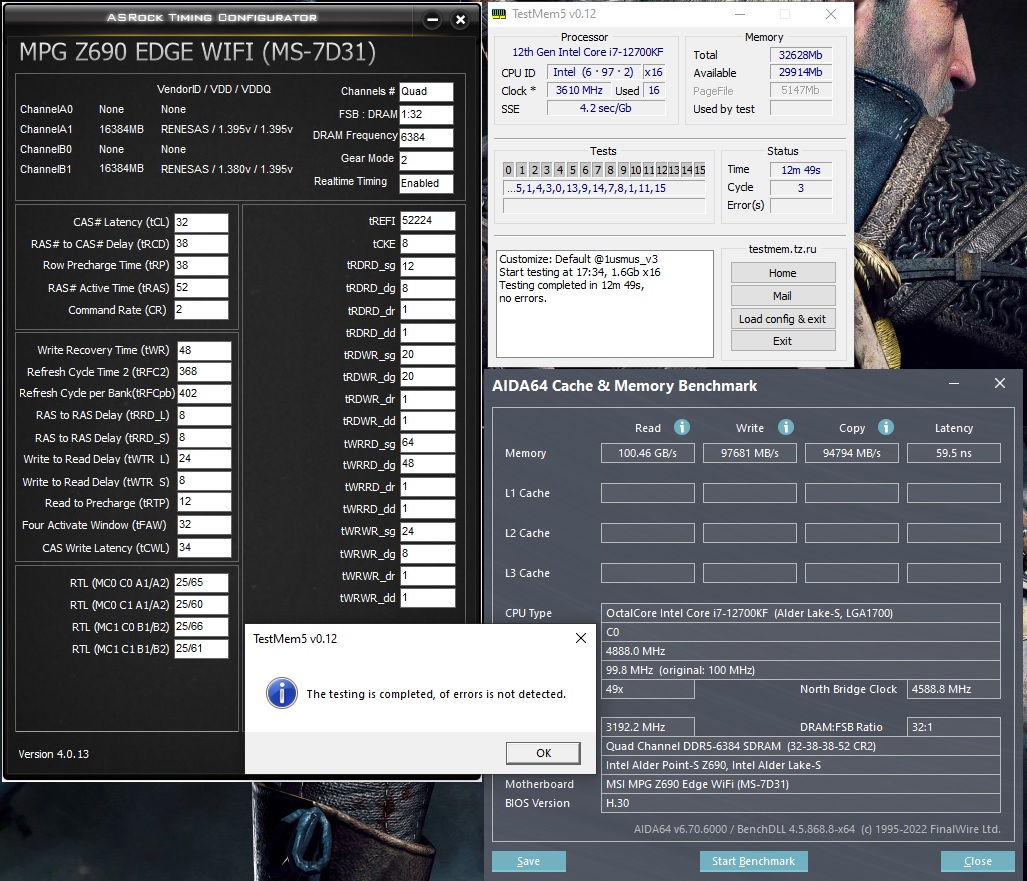Click the Gear Mode field

(426, 160)
